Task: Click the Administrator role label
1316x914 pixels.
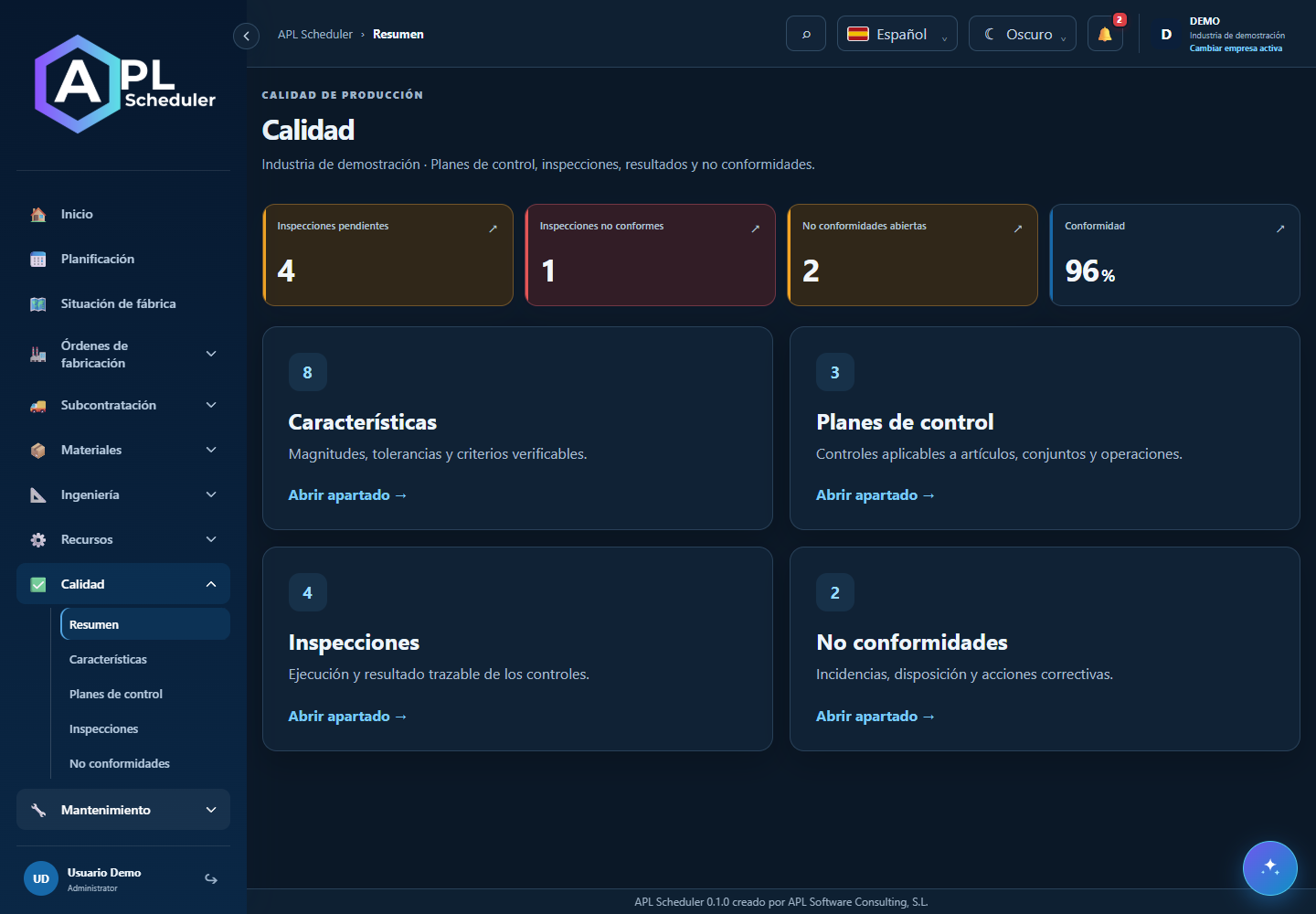Action: coord(92,888)
